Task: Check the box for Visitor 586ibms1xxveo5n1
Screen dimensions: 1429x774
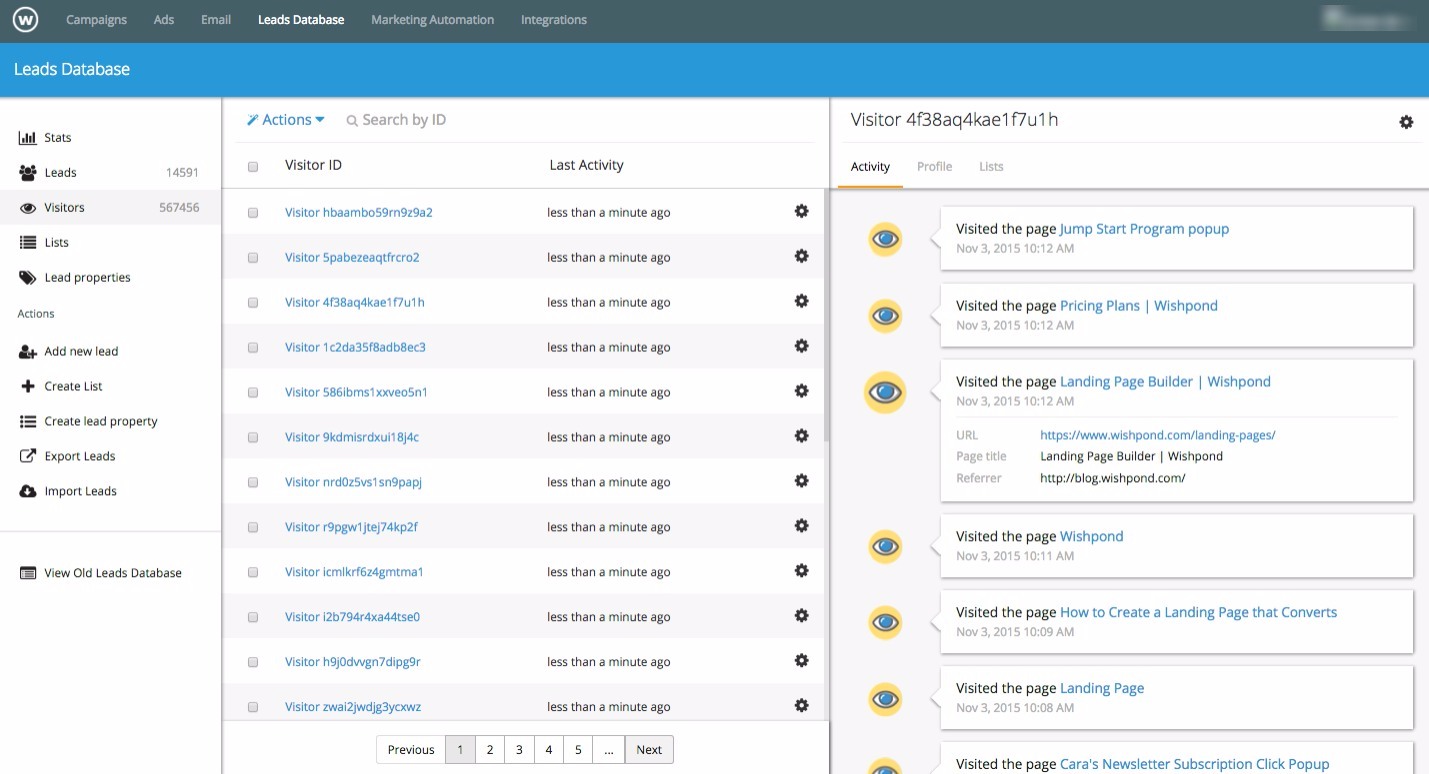Action: 253,393
